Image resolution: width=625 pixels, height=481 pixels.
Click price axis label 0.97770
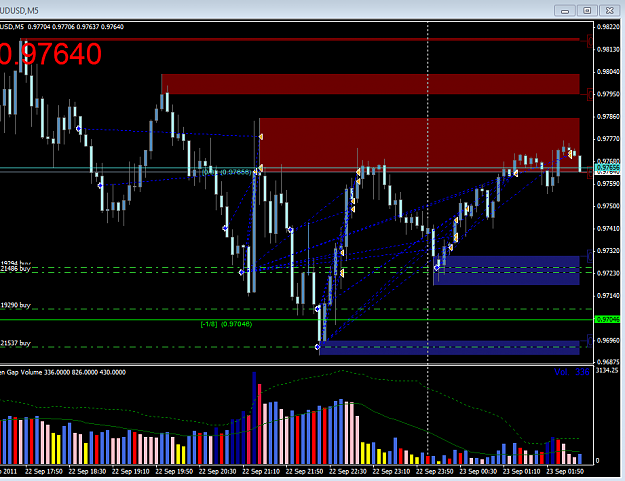(608, 139)
